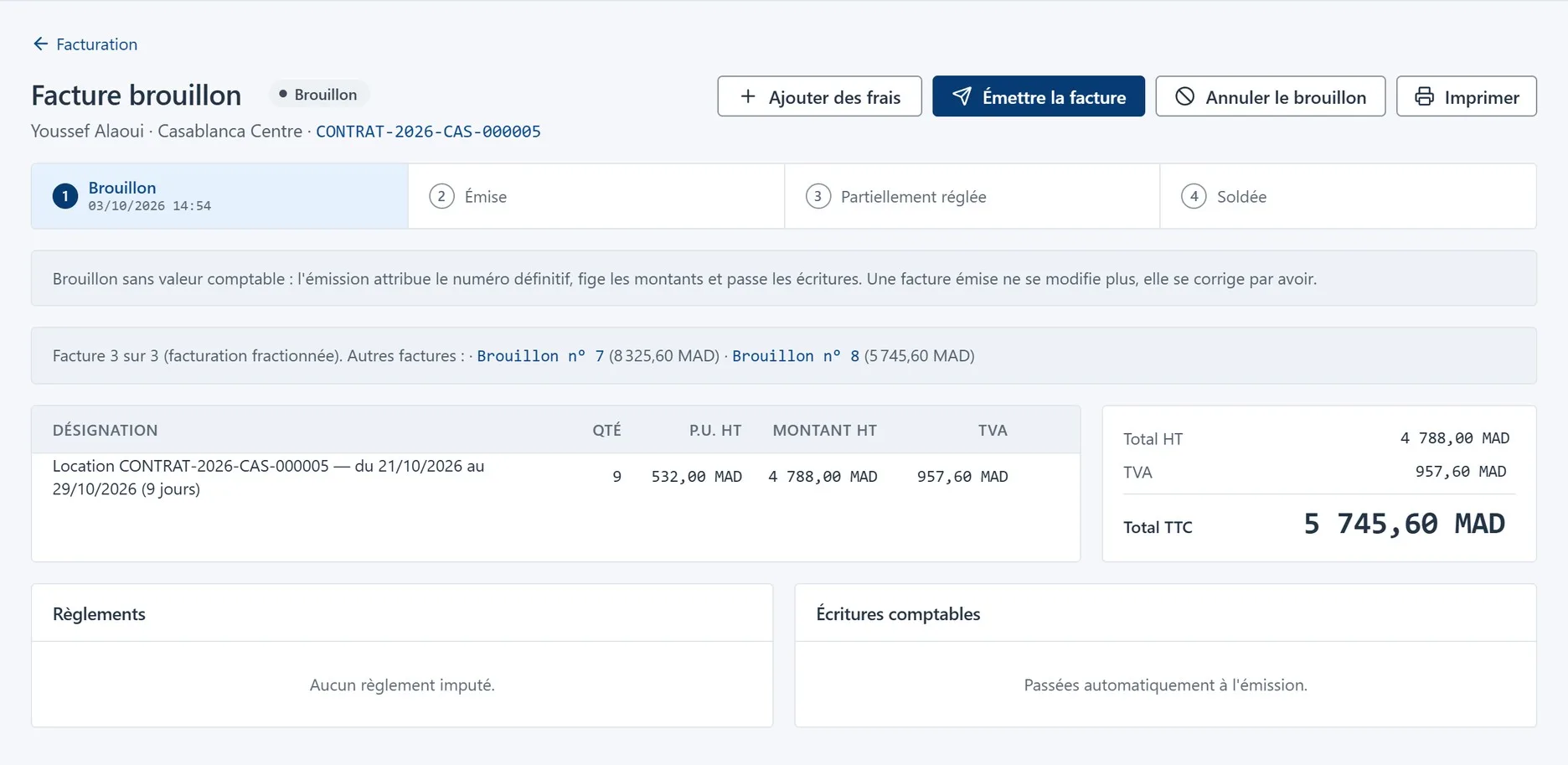1568x765 pixels.
Task: Click the QTÉ column header
Action: [606, 431]
